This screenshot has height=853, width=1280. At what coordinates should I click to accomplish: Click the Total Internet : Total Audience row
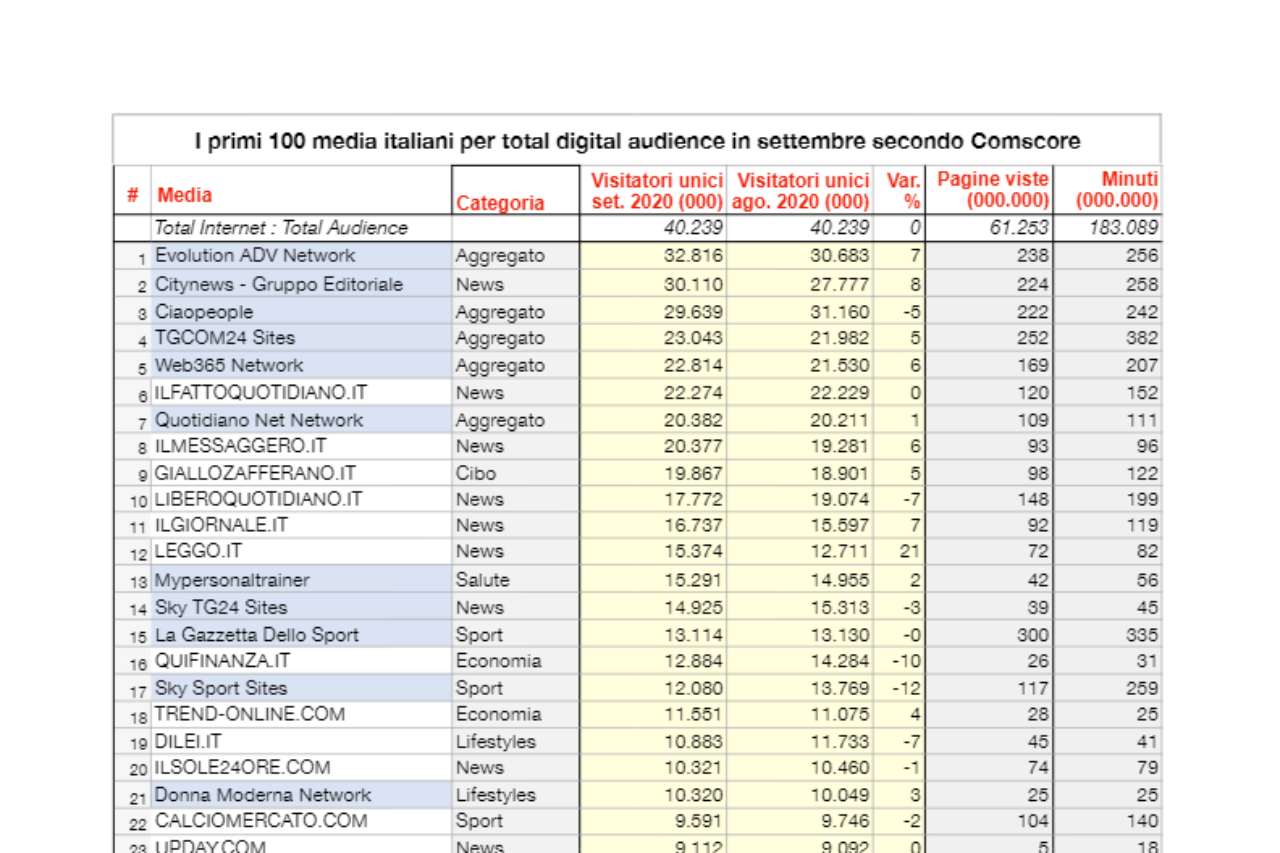tap(281, 228)
